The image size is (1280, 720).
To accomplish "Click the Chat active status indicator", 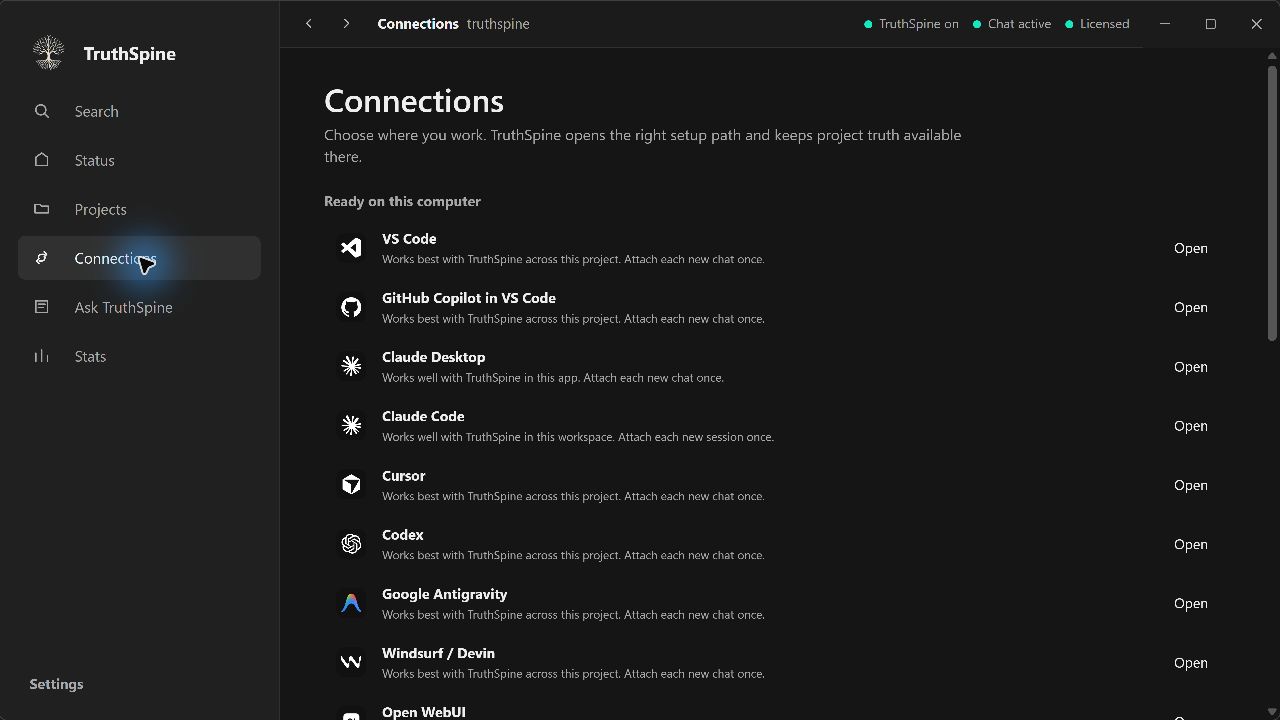I will tap(1012, 24).
